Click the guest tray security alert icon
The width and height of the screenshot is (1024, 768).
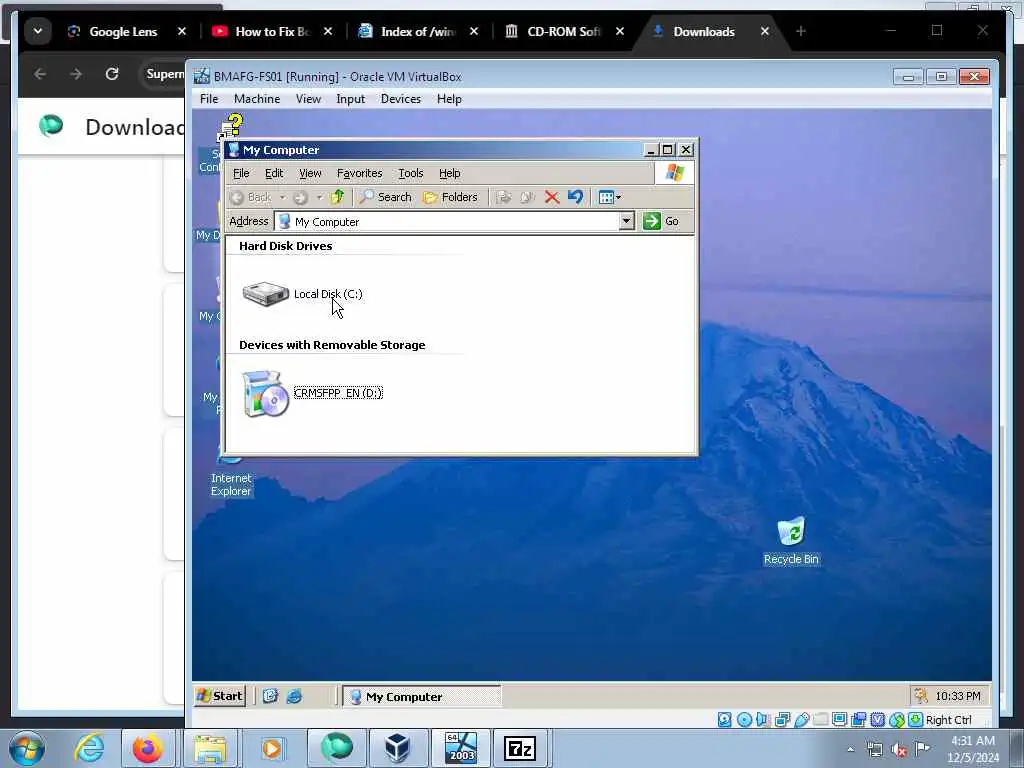[x=921, y=696]
